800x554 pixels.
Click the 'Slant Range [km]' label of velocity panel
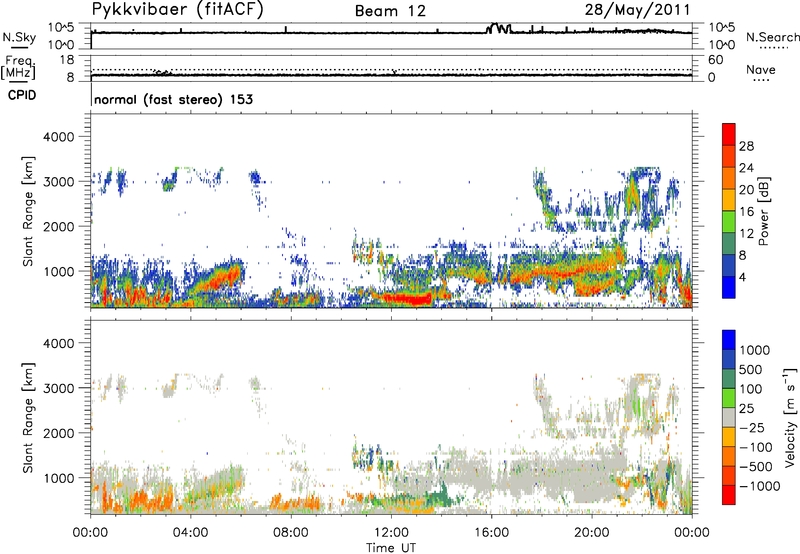pos(28,417)
